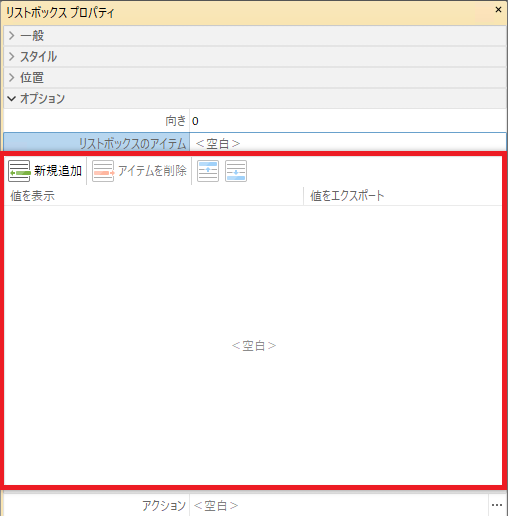This screenshot has width=508, height=516.
Task: Open the アクション ellipsis button
Action: click(497, 505)
